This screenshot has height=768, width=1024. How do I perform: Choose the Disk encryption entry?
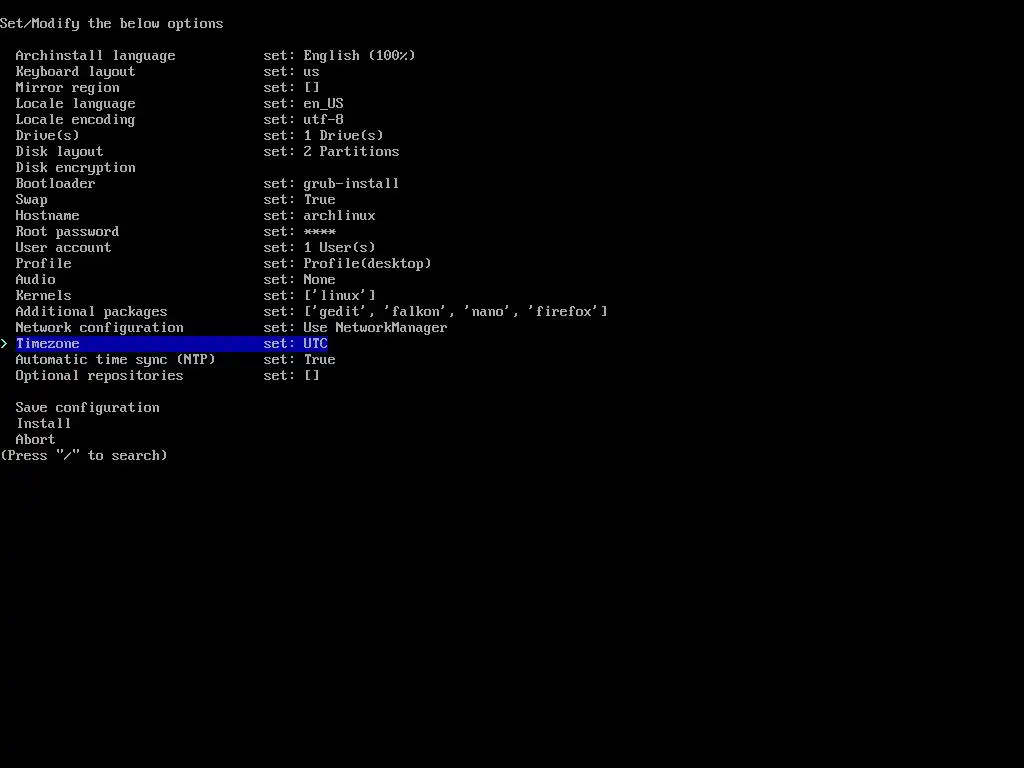(75, 168)
